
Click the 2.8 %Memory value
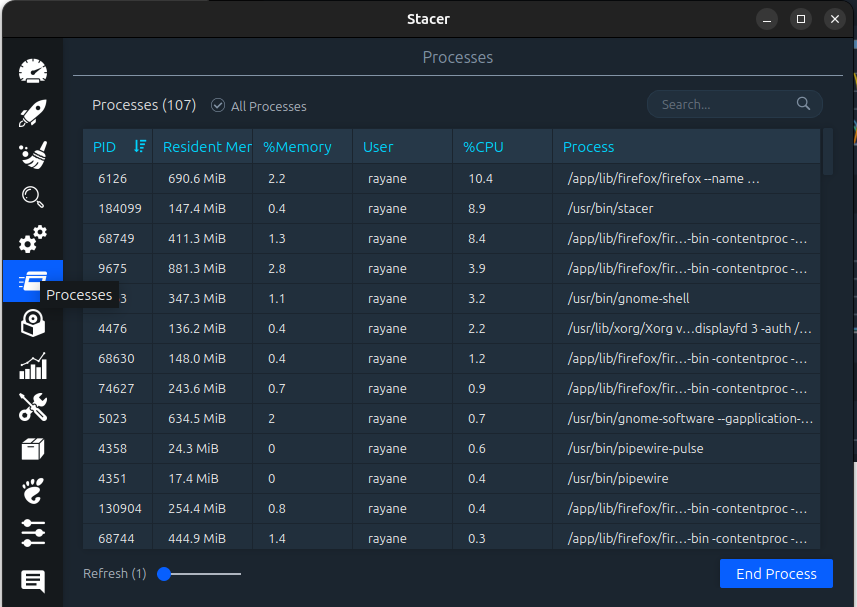click(x=277, y=269)
